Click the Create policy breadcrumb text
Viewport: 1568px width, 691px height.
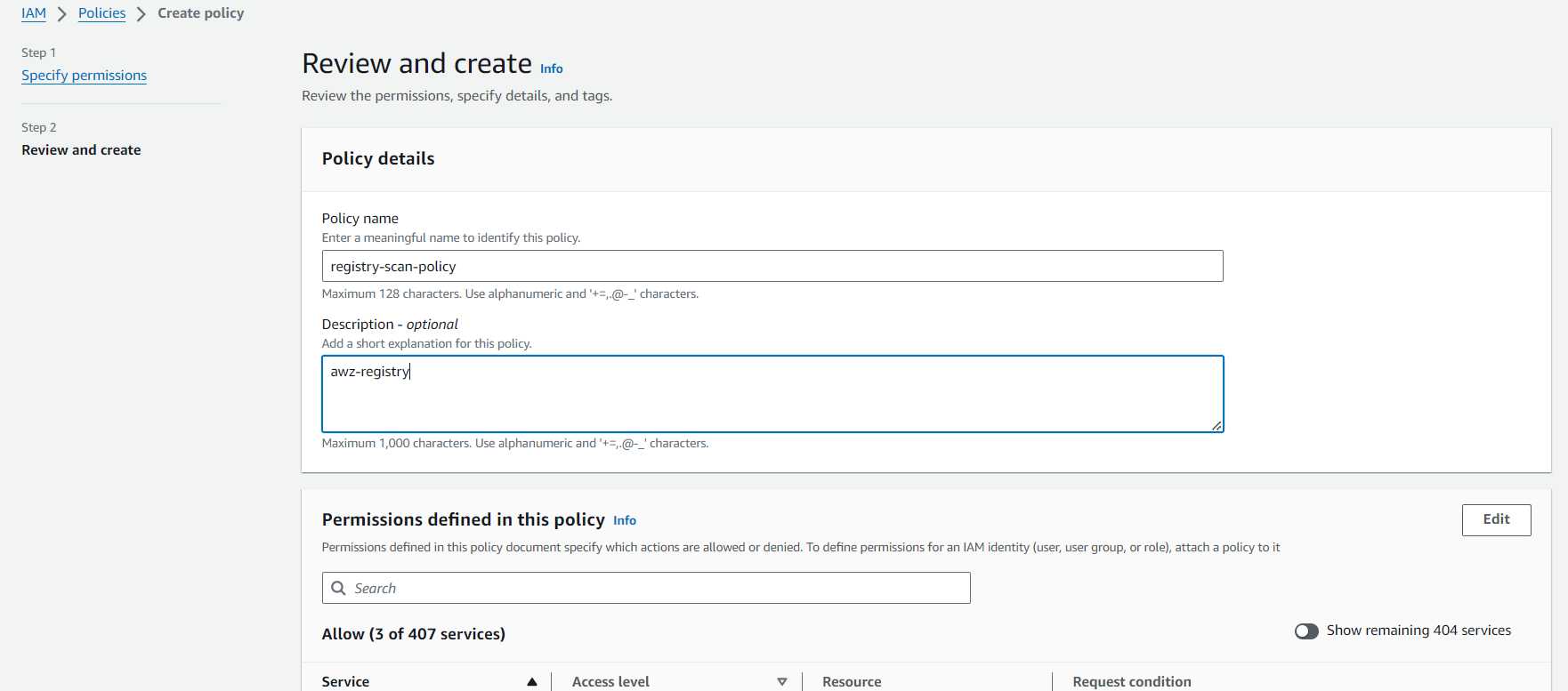(200, 13)
